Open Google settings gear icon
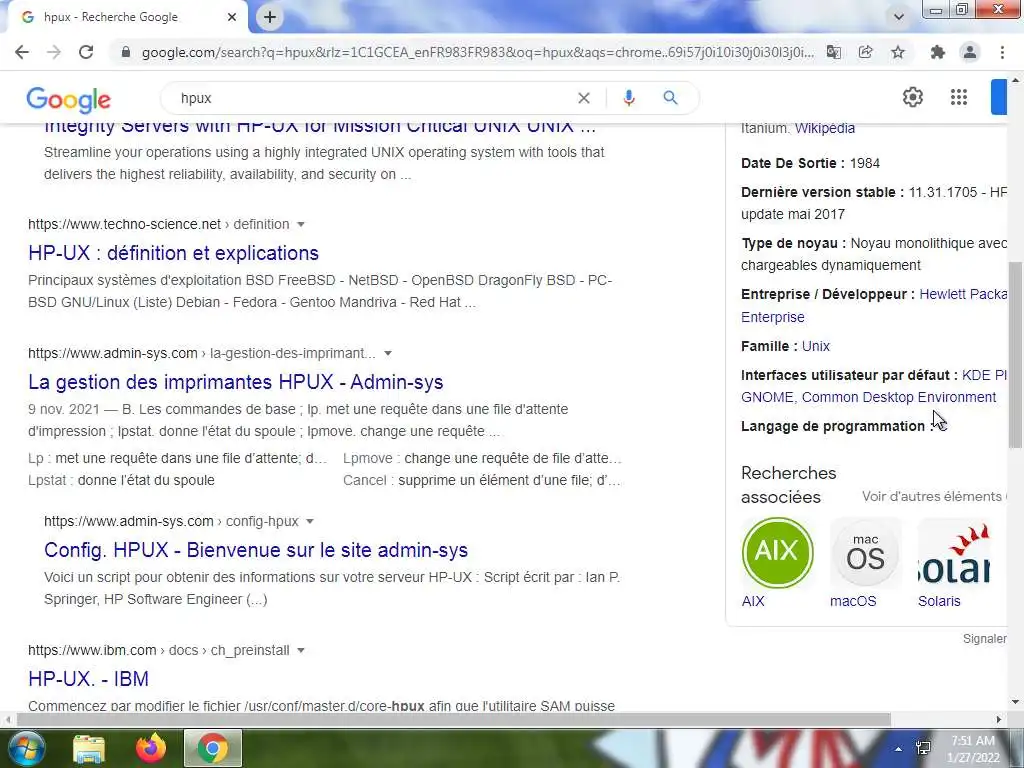Screen dimensions: 1024x768 pyautogui.click(x=912, y=97)
